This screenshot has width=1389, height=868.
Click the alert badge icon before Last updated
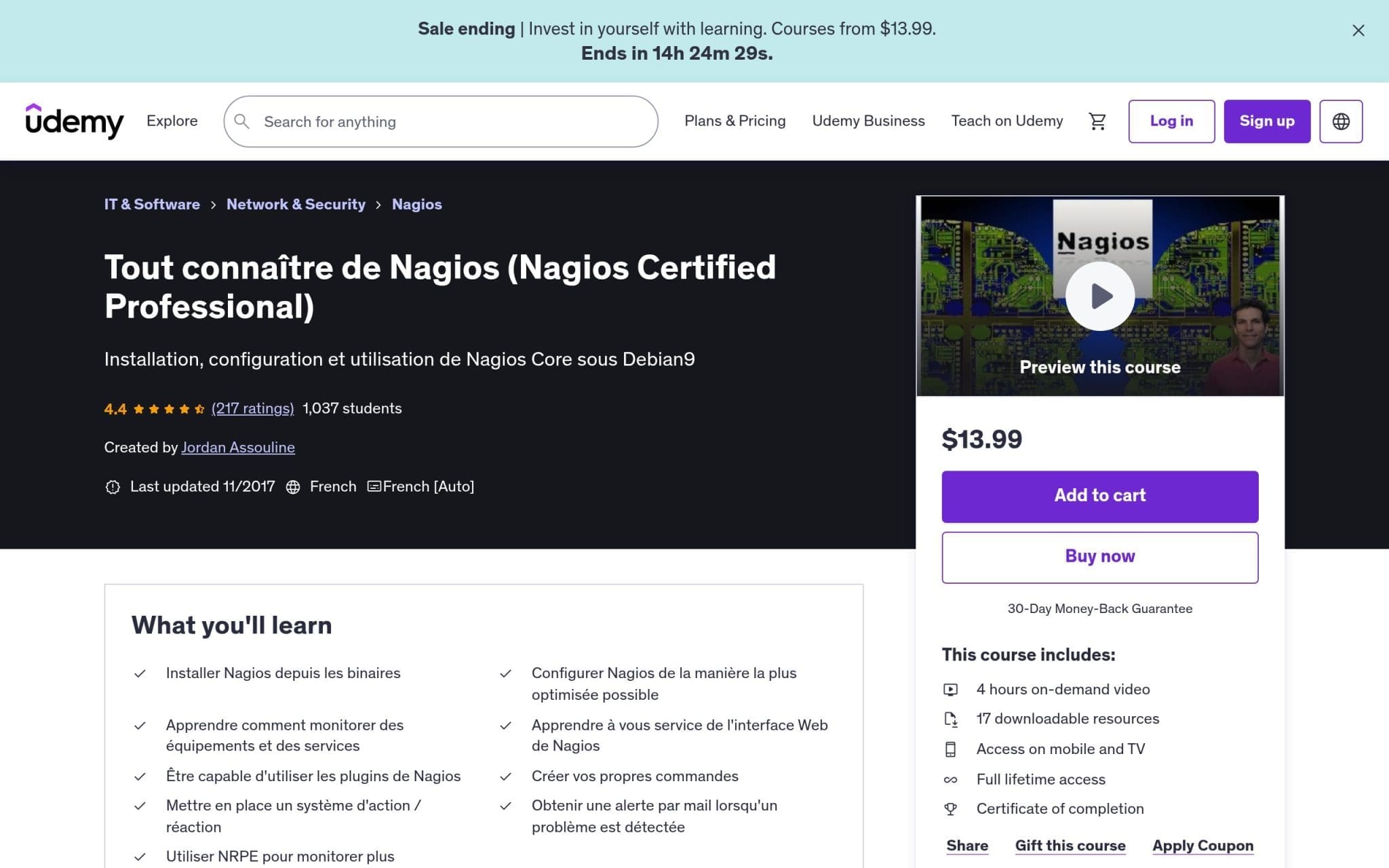113,487
